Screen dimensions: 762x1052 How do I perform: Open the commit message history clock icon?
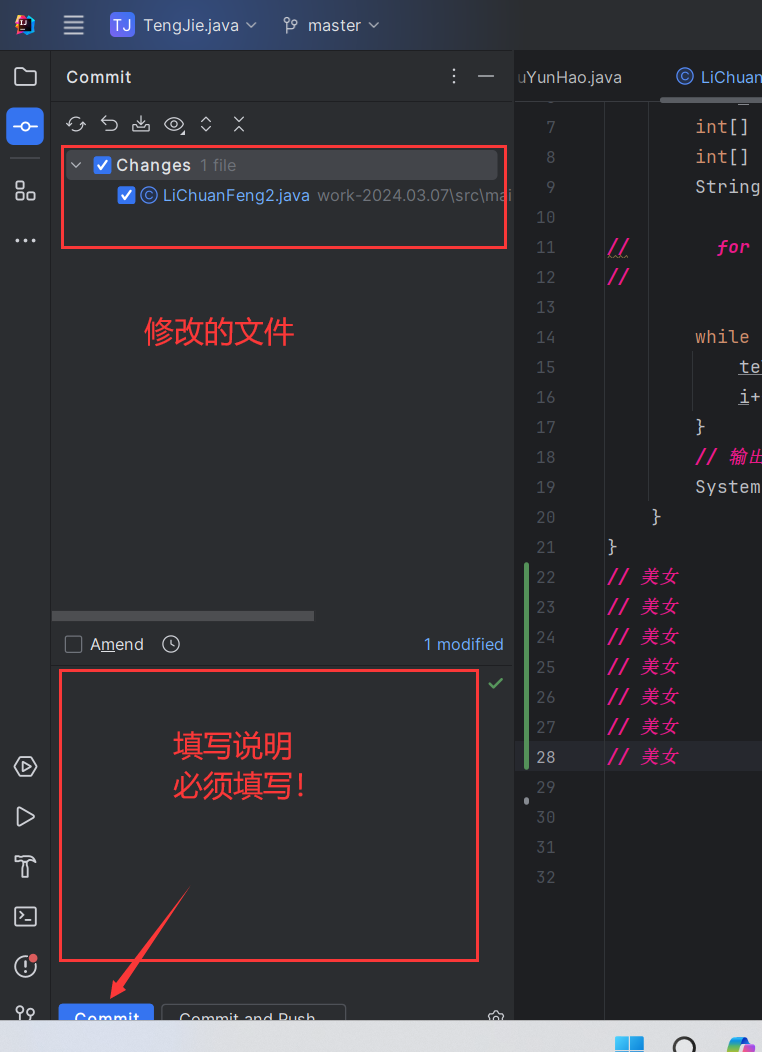(171, 644)
